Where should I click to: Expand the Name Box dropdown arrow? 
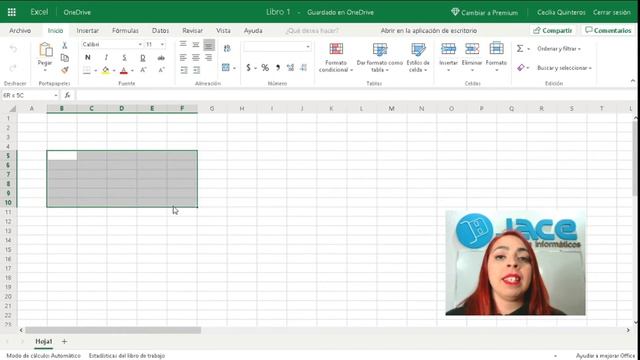(x=56, y=95)
